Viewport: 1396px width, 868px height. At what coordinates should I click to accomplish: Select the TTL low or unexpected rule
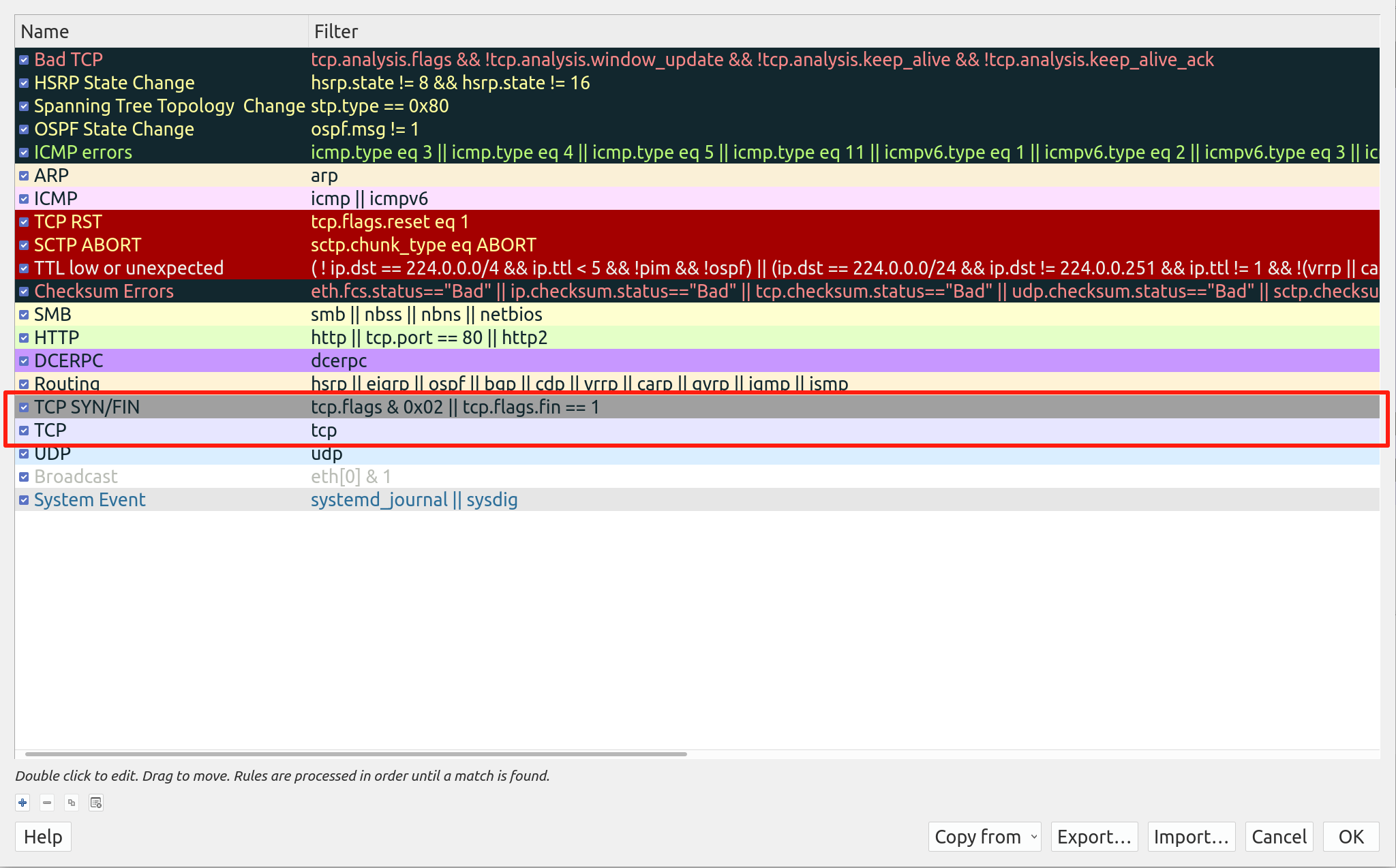(x=129, y=268)
